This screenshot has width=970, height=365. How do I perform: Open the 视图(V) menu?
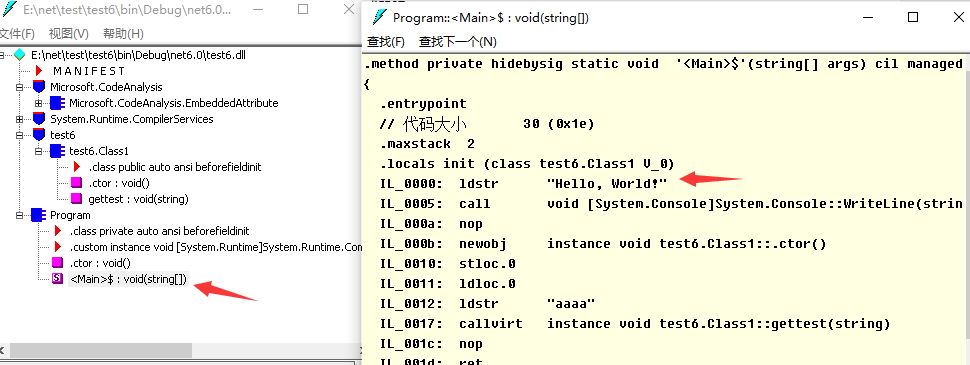tap(69, 33)
